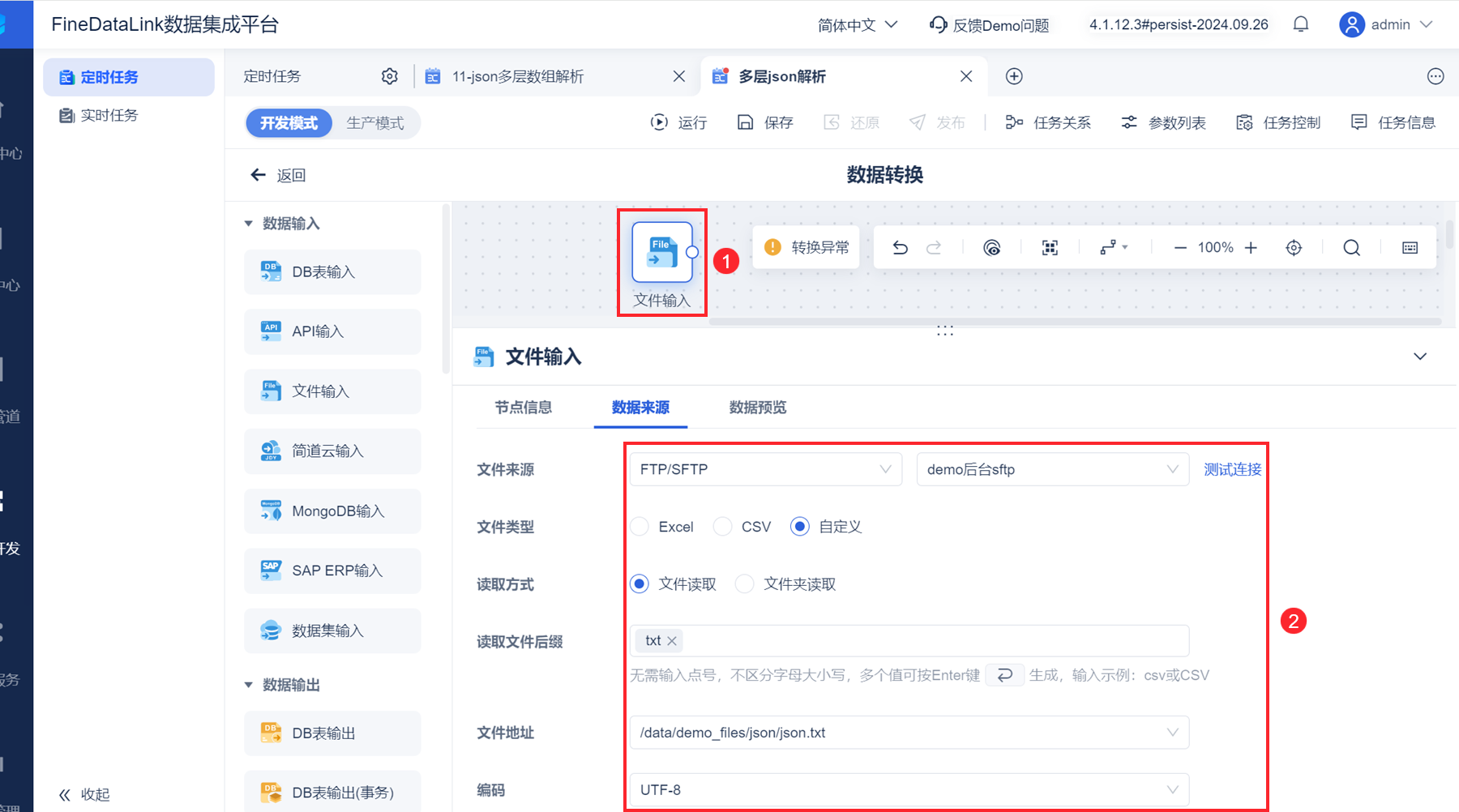
Task: Switch to 开发模式
Action: tap(289, 123)
